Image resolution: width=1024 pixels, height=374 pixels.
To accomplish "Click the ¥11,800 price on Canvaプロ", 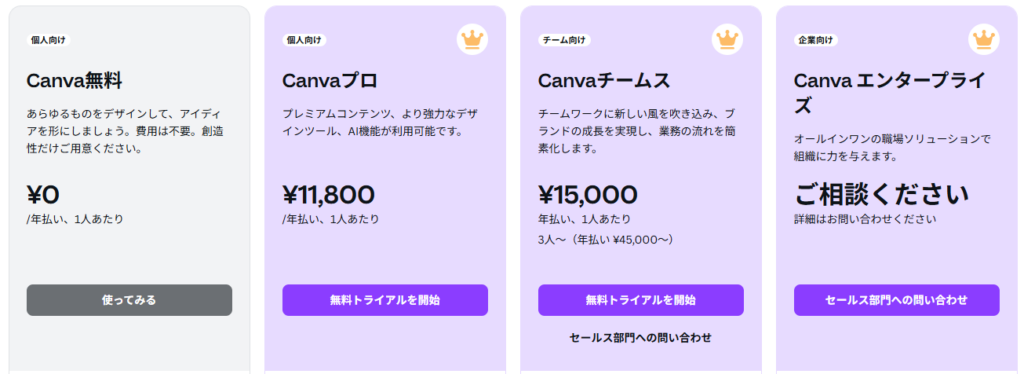I will click(328, 195).
